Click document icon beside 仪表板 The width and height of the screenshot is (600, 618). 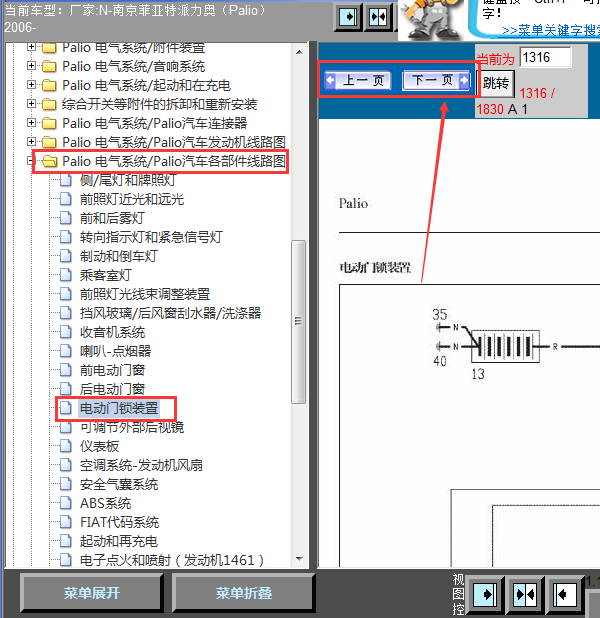click(x=65, y=446)
